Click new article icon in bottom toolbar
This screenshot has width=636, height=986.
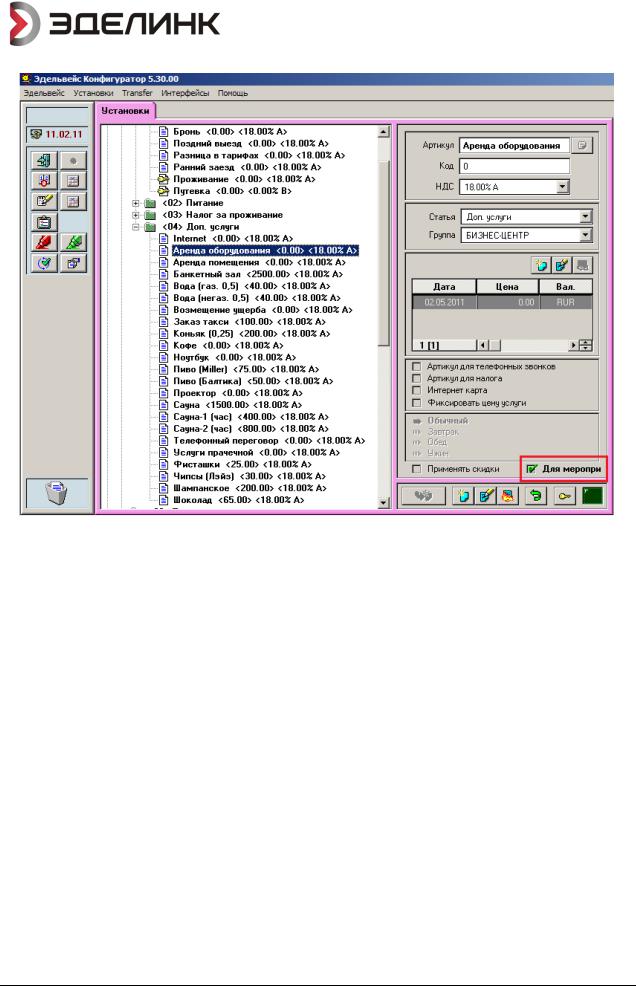coord(463,496)
